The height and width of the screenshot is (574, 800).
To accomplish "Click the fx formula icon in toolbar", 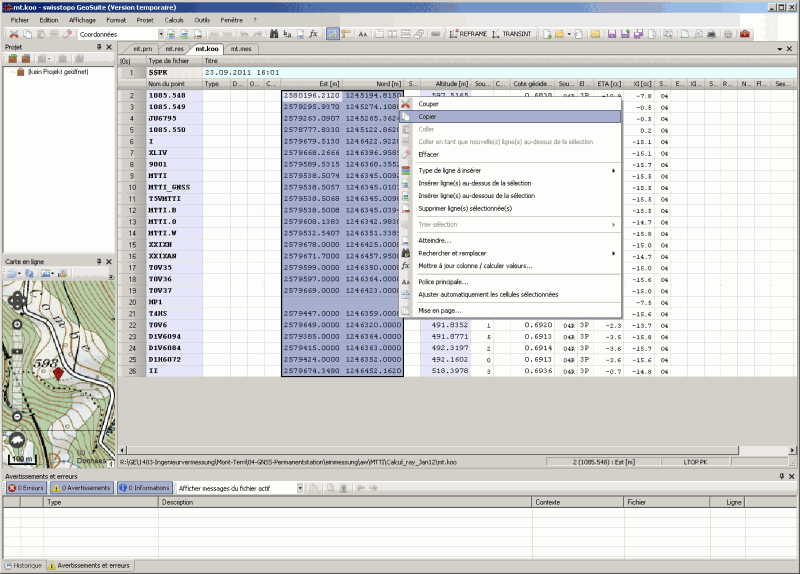I will [313, 34].
